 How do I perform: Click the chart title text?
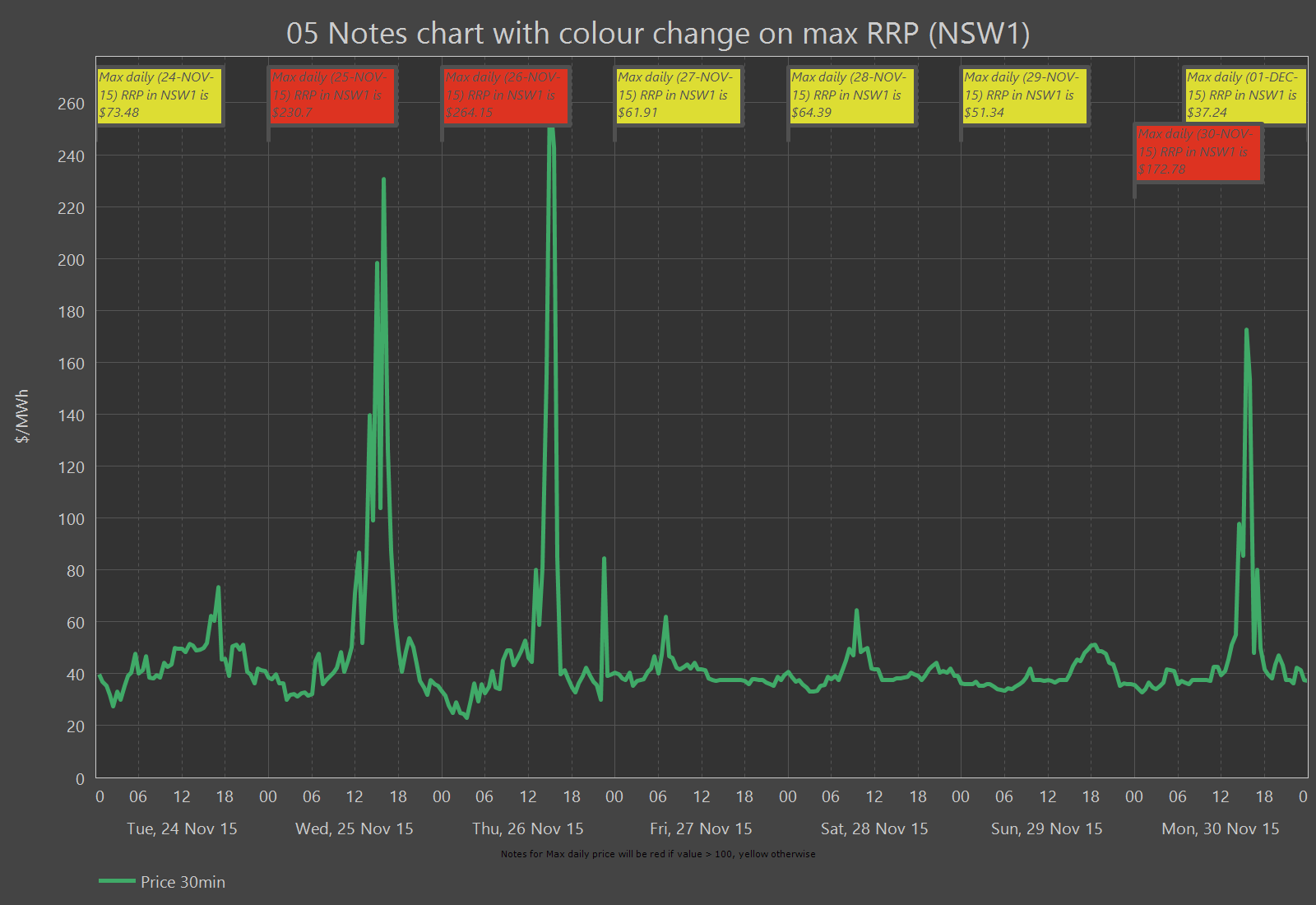coord(658,34)
